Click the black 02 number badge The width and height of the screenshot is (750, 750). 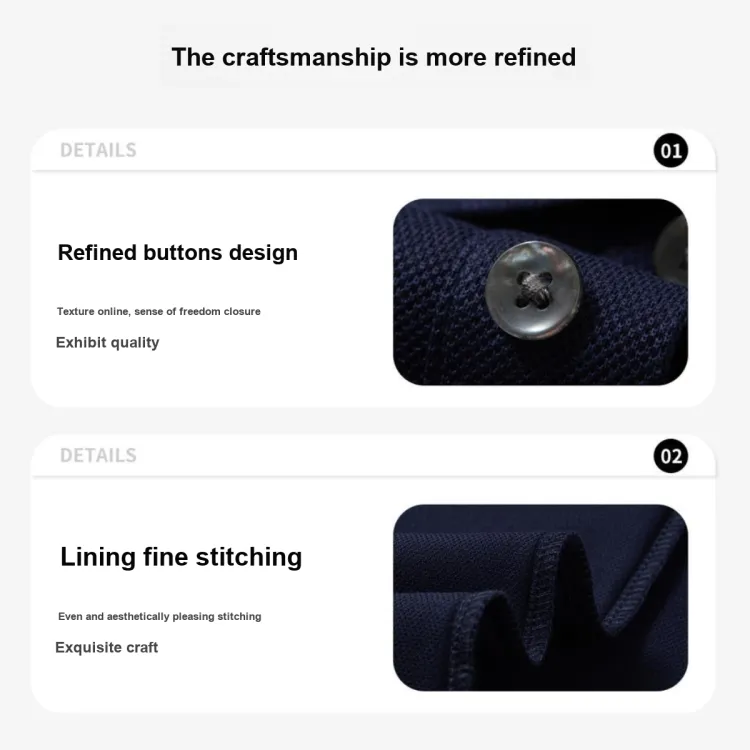tap(671, 456)
